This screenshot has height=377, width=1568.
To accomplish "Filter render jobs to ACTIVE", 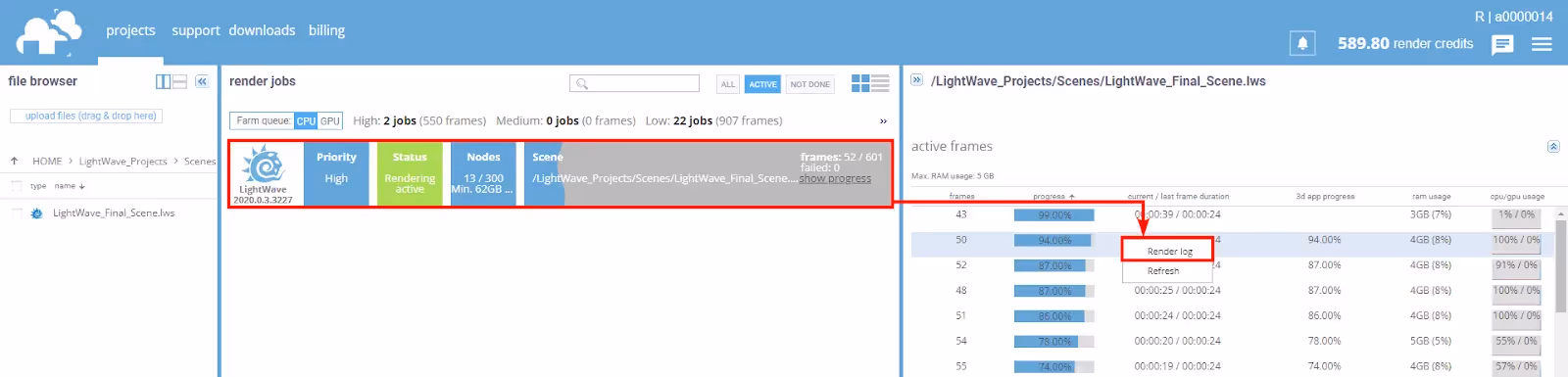I will tap(762, 84).
